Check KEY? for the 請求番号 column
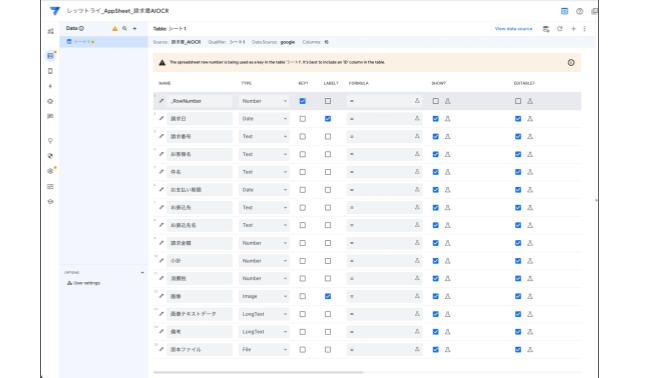Image resolution: width=672 pixels, height=378 pixels. (303, 137)
